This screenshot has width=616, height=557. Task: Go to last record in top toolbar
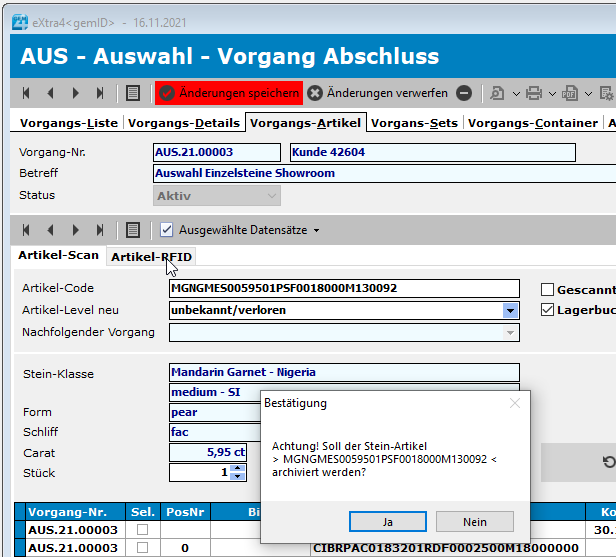[x=100, y=93]
